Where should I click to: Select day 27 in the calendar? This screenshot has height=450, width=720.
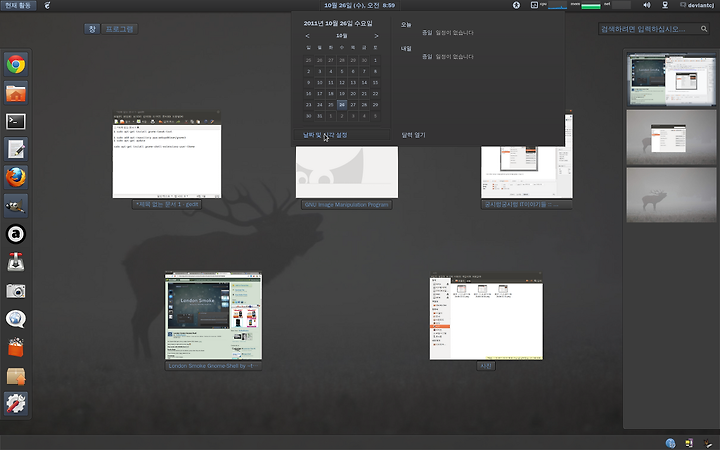pos(353,105)
